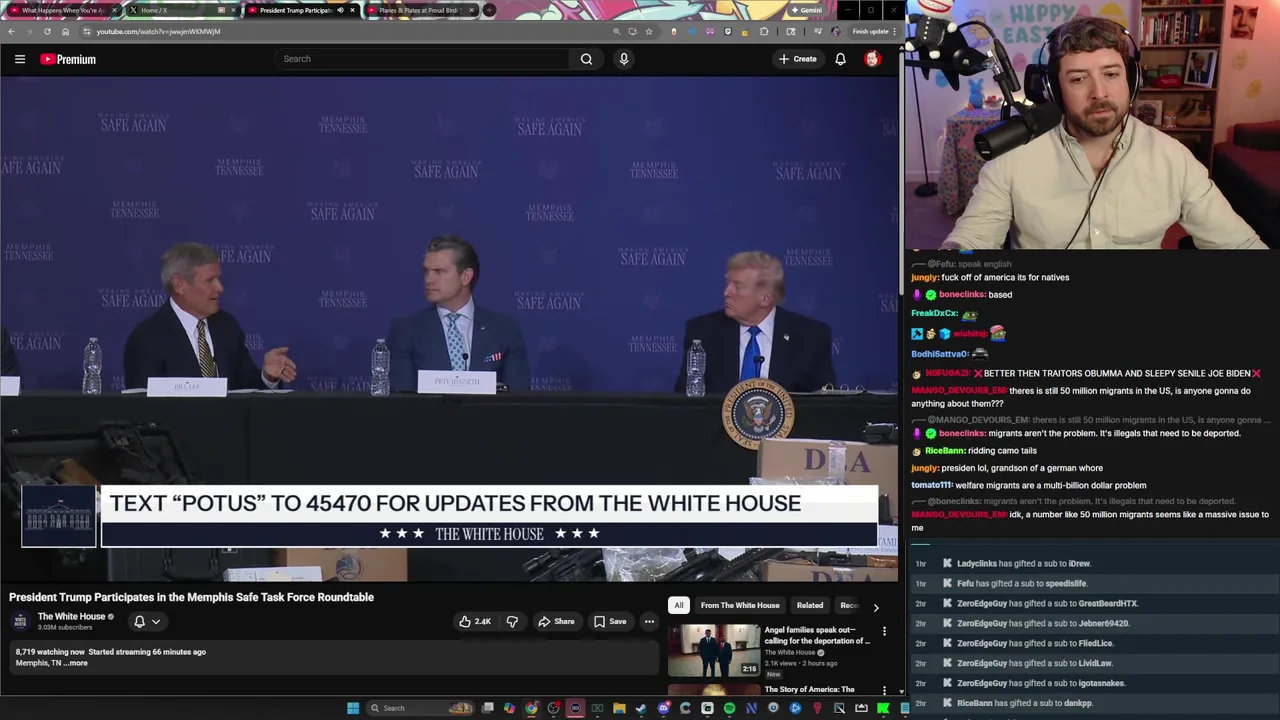Open Chrome from the taskbar
Image resolution: width=1280 pixels, height=720 pixels.
(x=531, y=708)
